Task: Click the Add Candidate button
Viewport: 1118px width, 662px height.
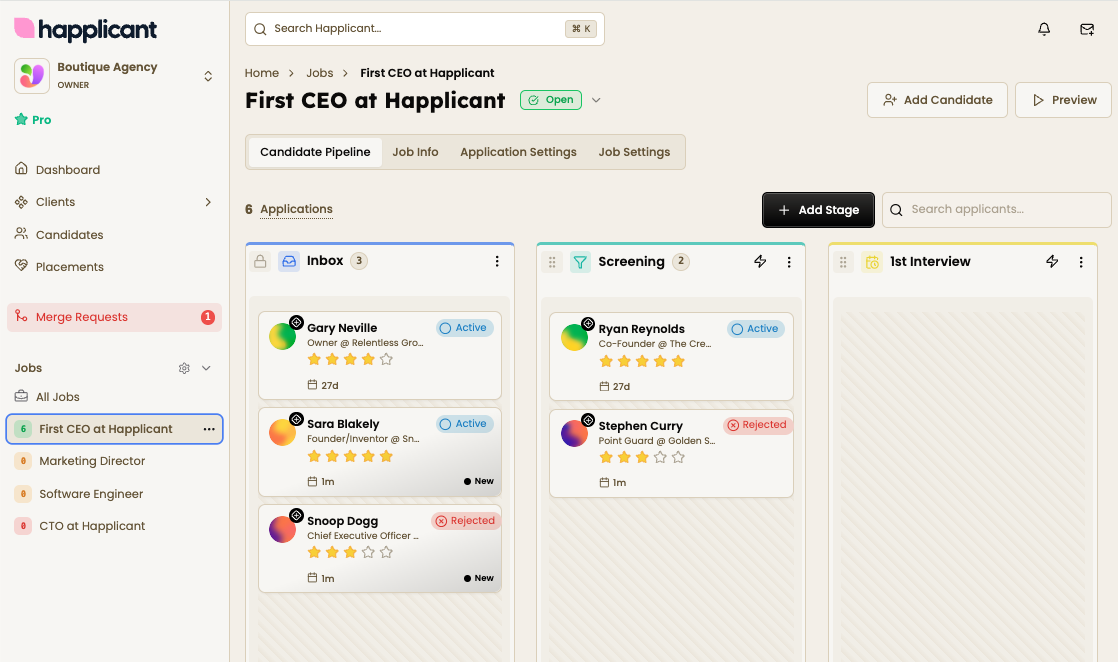Action: point(937,100)
